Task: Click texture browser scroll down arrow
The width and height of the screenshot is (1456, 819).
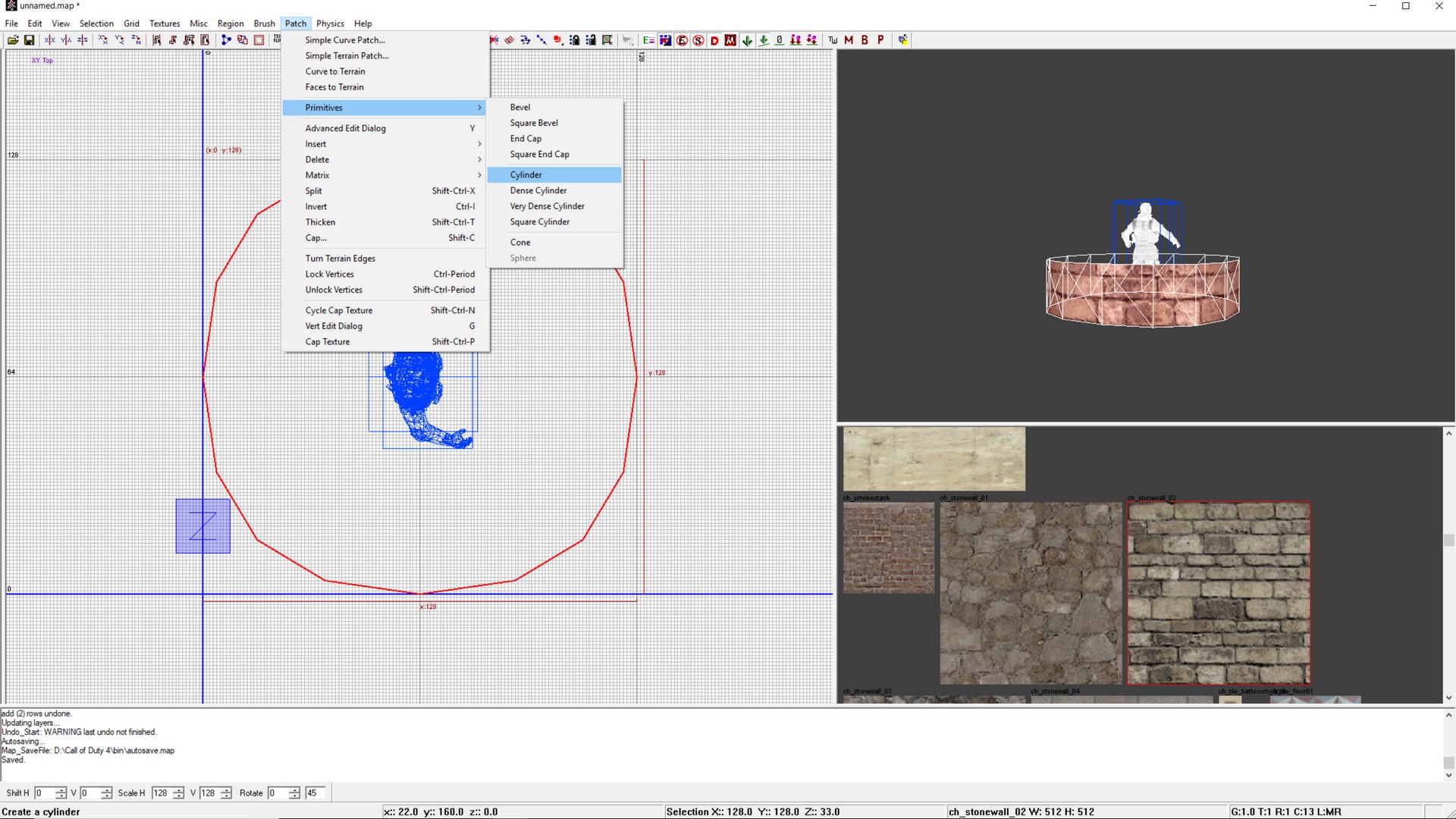Action: pyautogui.click(x=1448, y=698)
